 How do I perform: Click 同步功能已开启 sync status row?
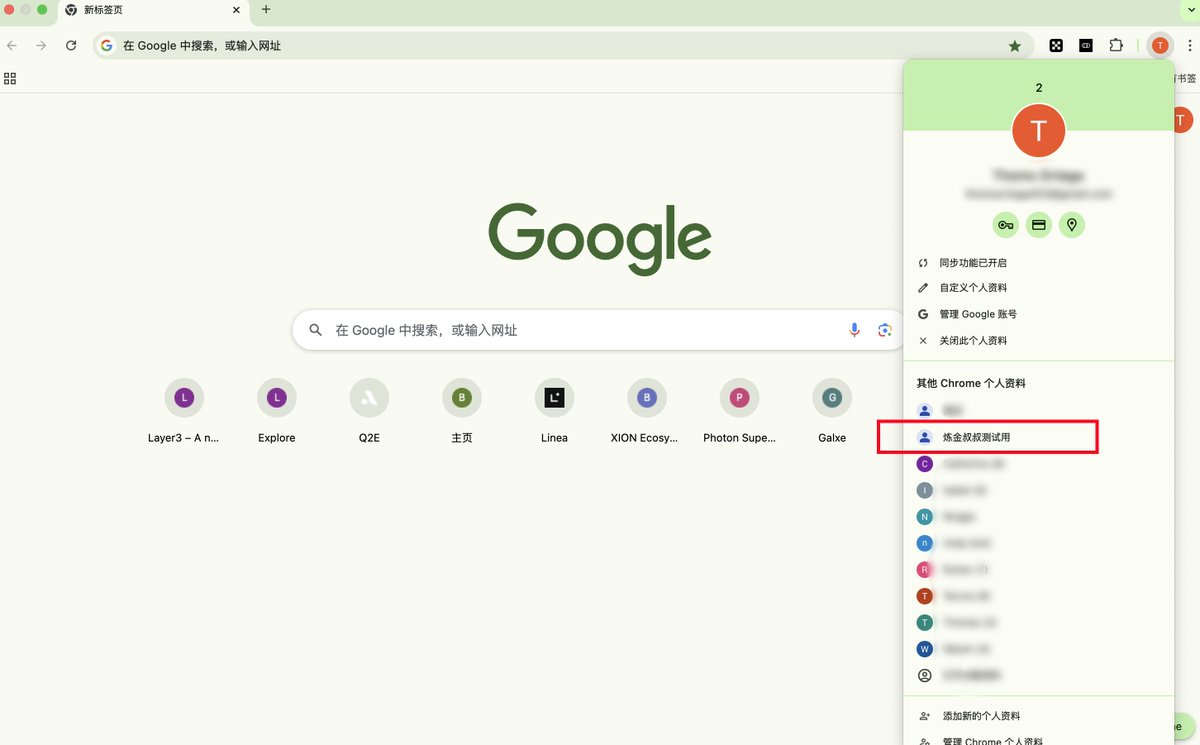tap(1039, 263)
